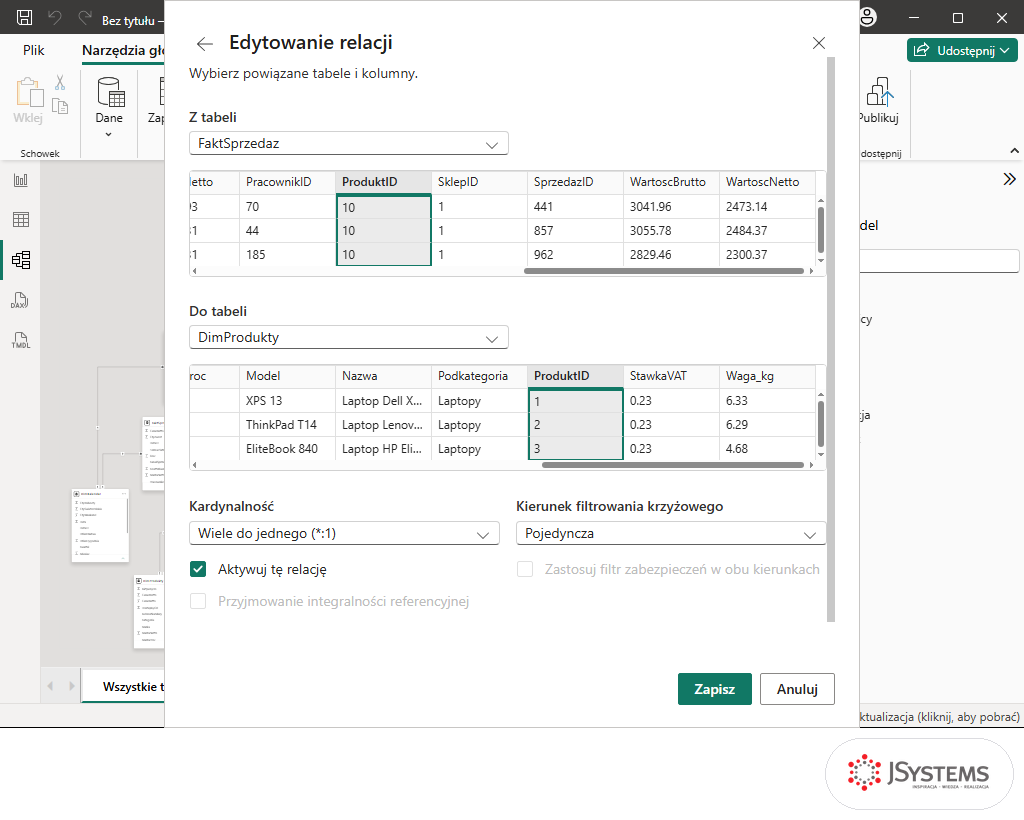This screenshot has height=820, width=1024.
Task: Click the cut scissors icon
Action: [60, 82]
